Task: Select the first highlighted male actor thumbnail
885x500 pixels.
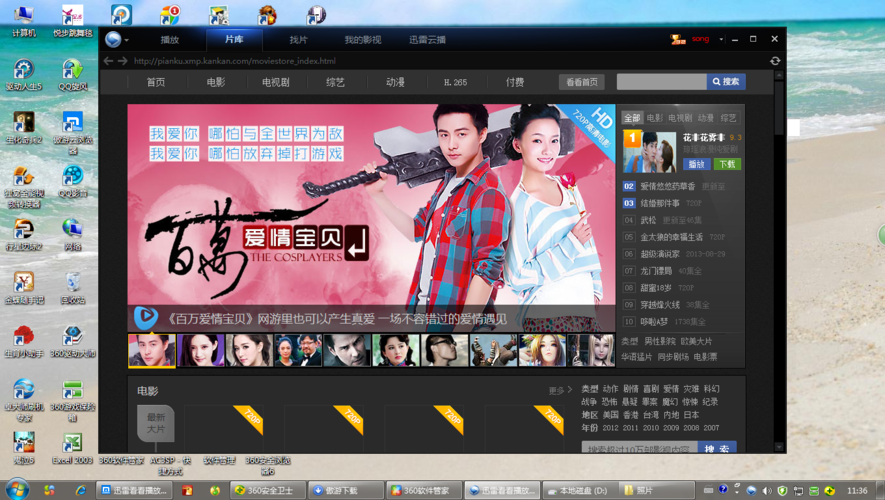Action: 152,350
